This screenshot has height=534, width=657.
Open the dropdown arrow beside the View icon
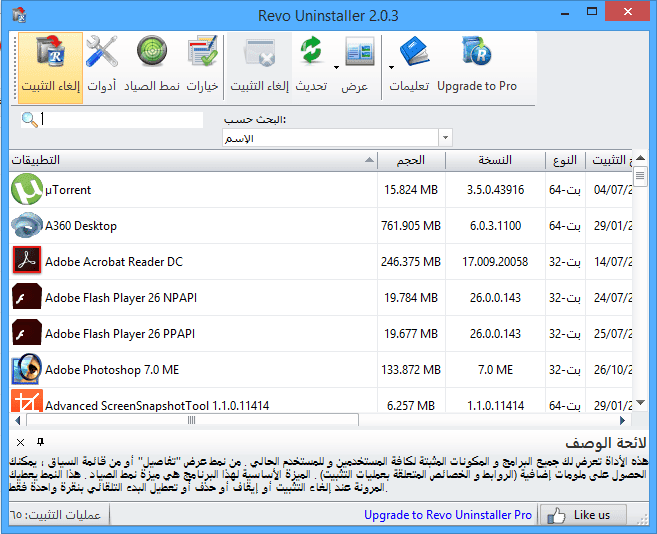tap(336, 67)
